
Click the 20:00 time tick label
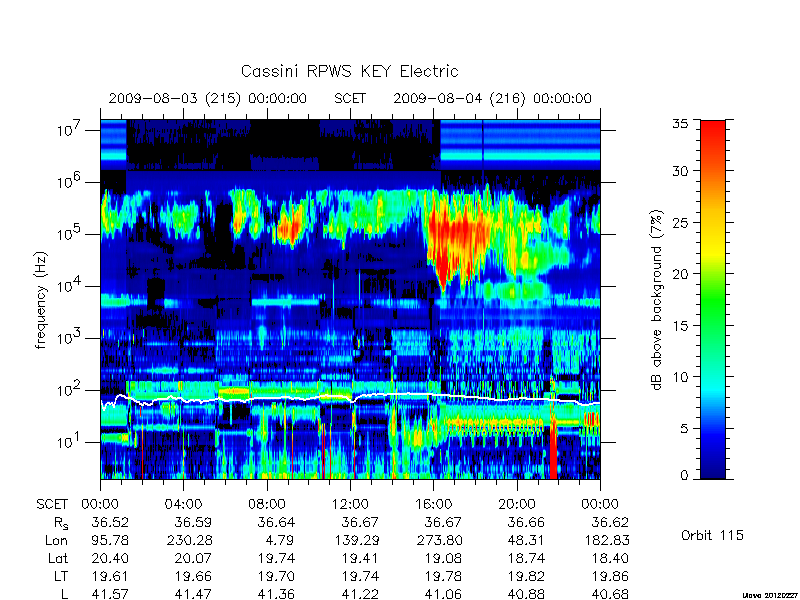(x=517, y=504)
